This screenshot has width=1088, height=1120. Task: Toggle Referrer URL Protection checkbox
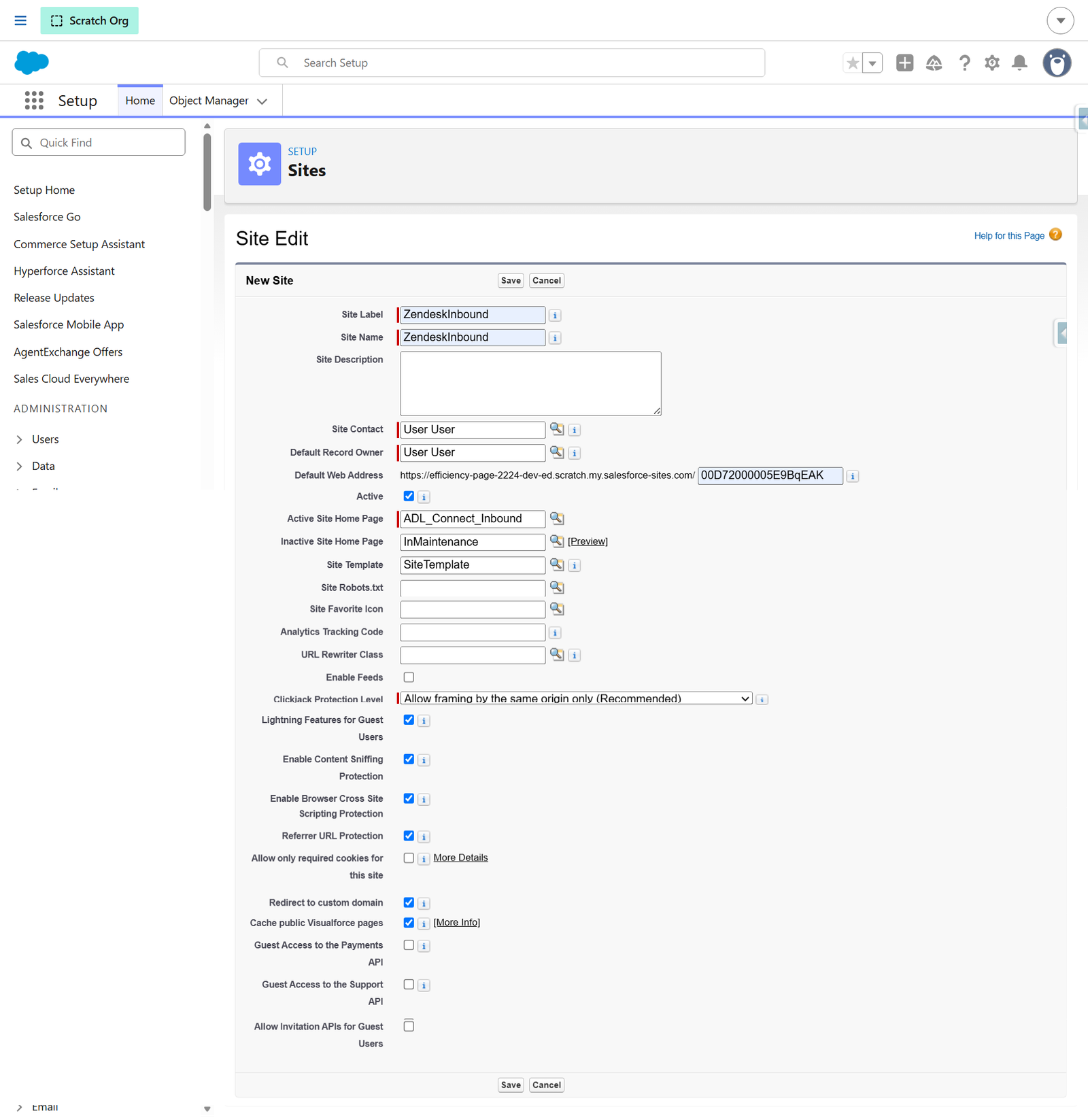409,836
